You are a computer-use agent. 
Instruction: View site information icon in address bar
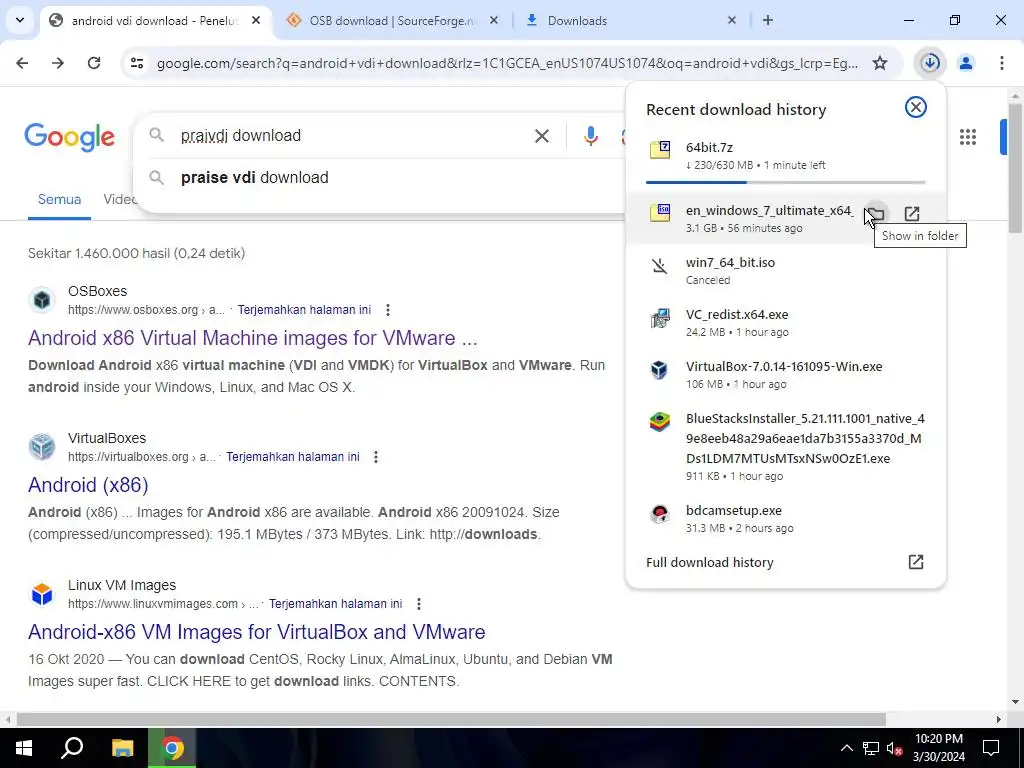pyautogui.click(x=136, y=63)
